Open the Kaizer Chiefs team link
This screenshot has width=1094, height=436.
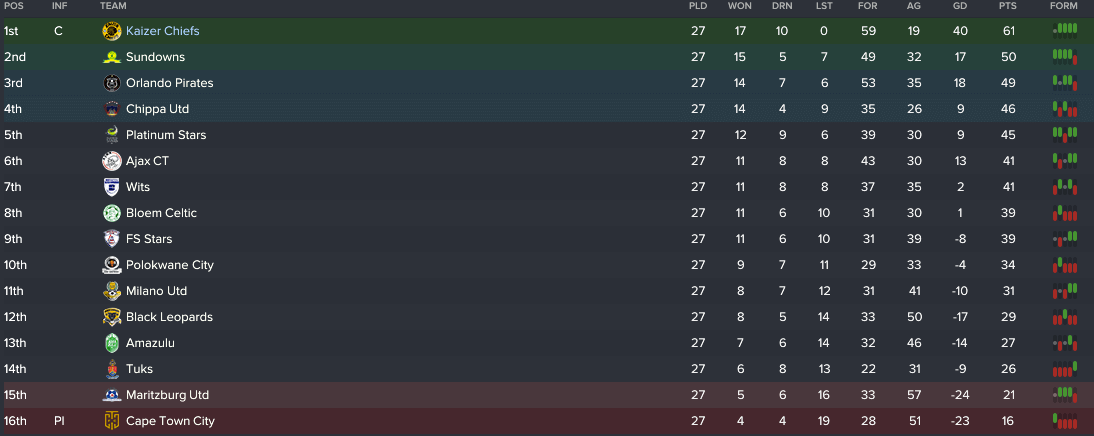[163, 31]
